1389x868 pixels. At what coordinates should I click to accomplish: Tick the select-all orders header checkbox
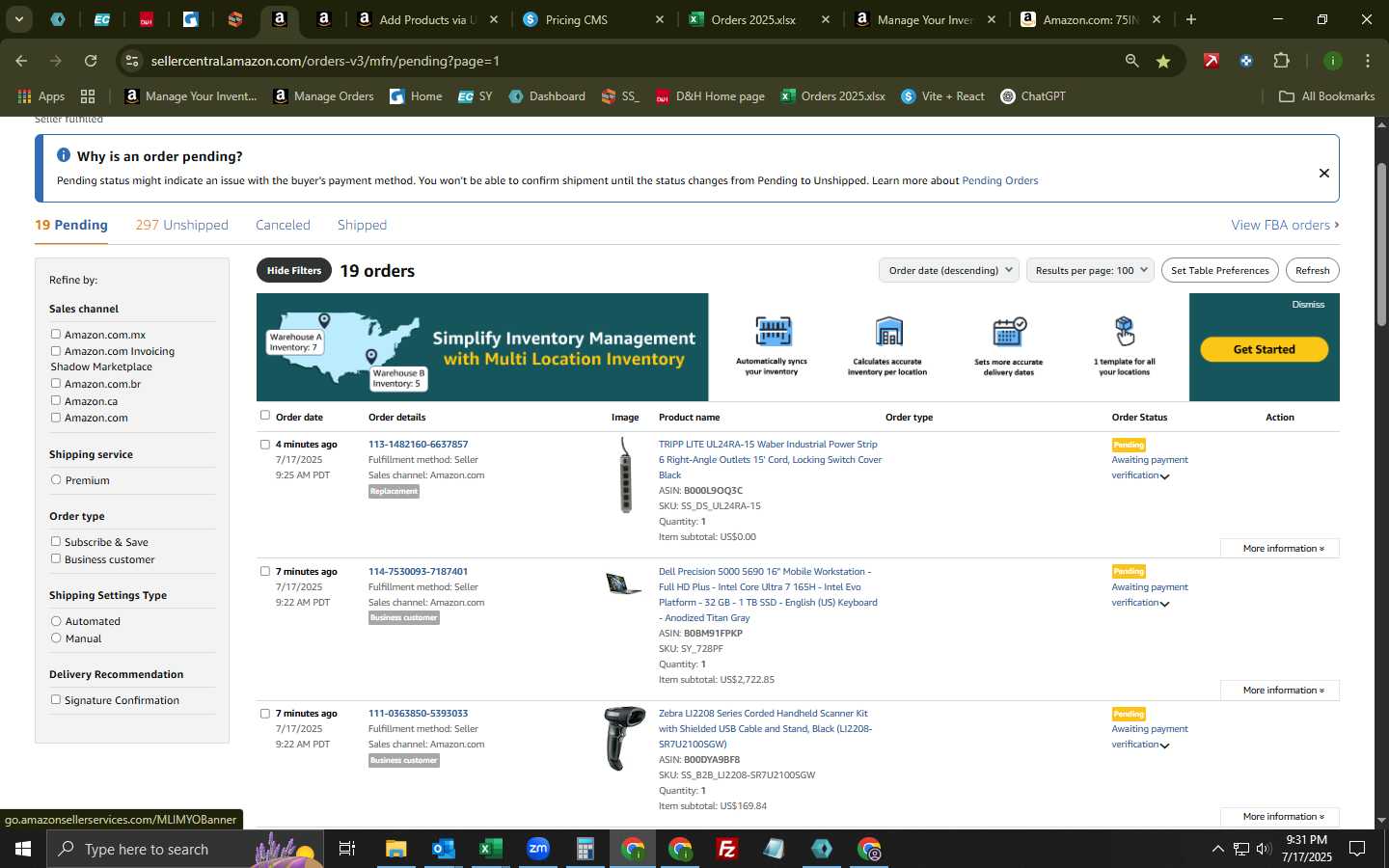pyautogui.click(x=265, y=416)
